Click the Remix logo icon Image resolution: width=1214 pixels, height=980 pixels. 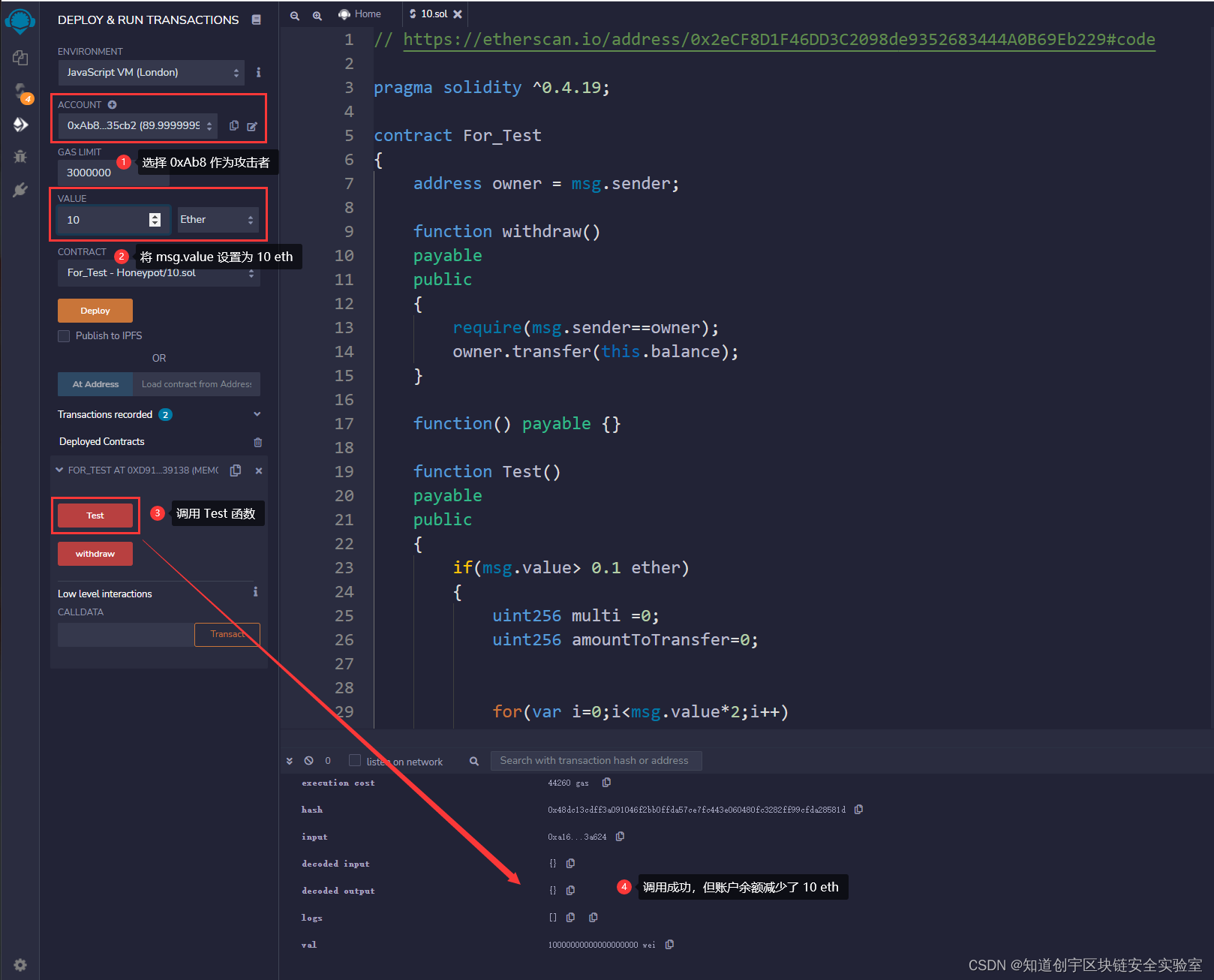click(x=20, y=20)
